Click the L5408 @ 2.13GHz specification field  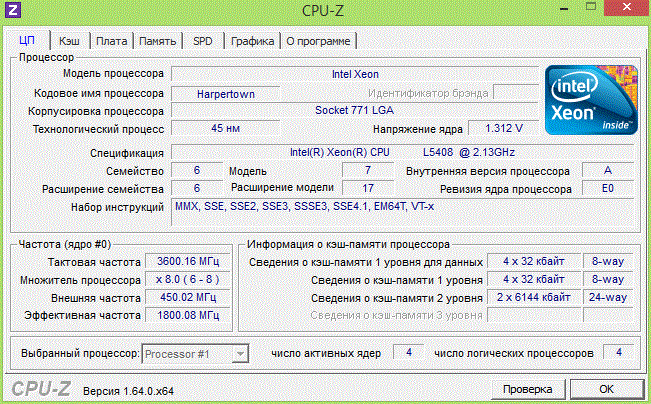402,152
